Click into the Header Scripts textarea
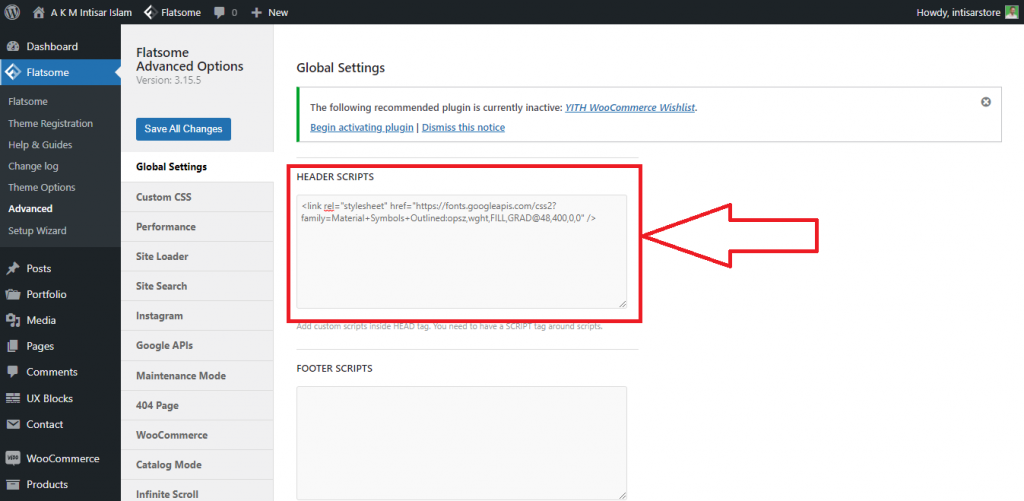Viewport: 1024px width, 501px height. (x=462, y=251)
